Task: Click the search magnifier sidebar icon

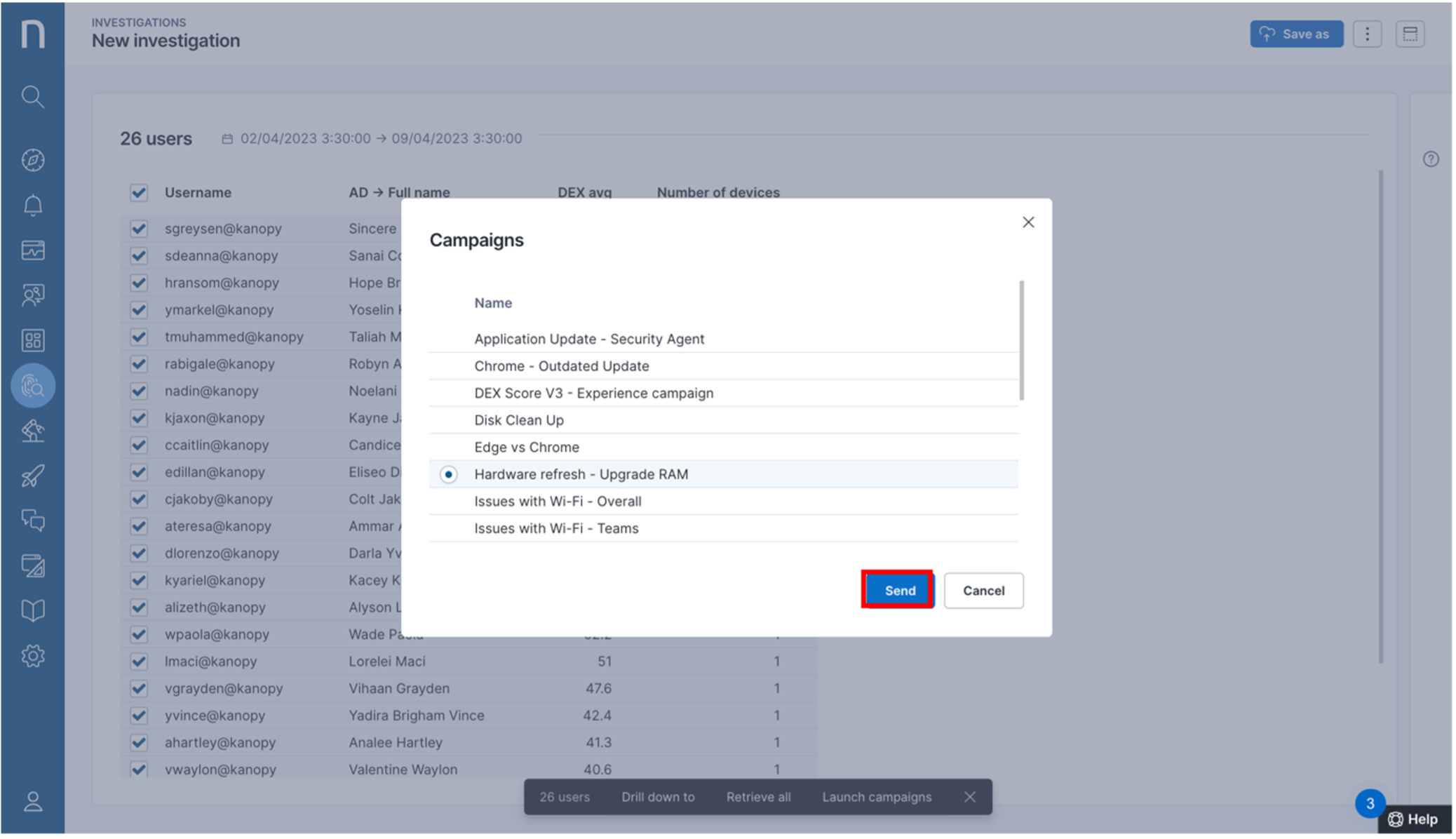Action: click(32, 96)
